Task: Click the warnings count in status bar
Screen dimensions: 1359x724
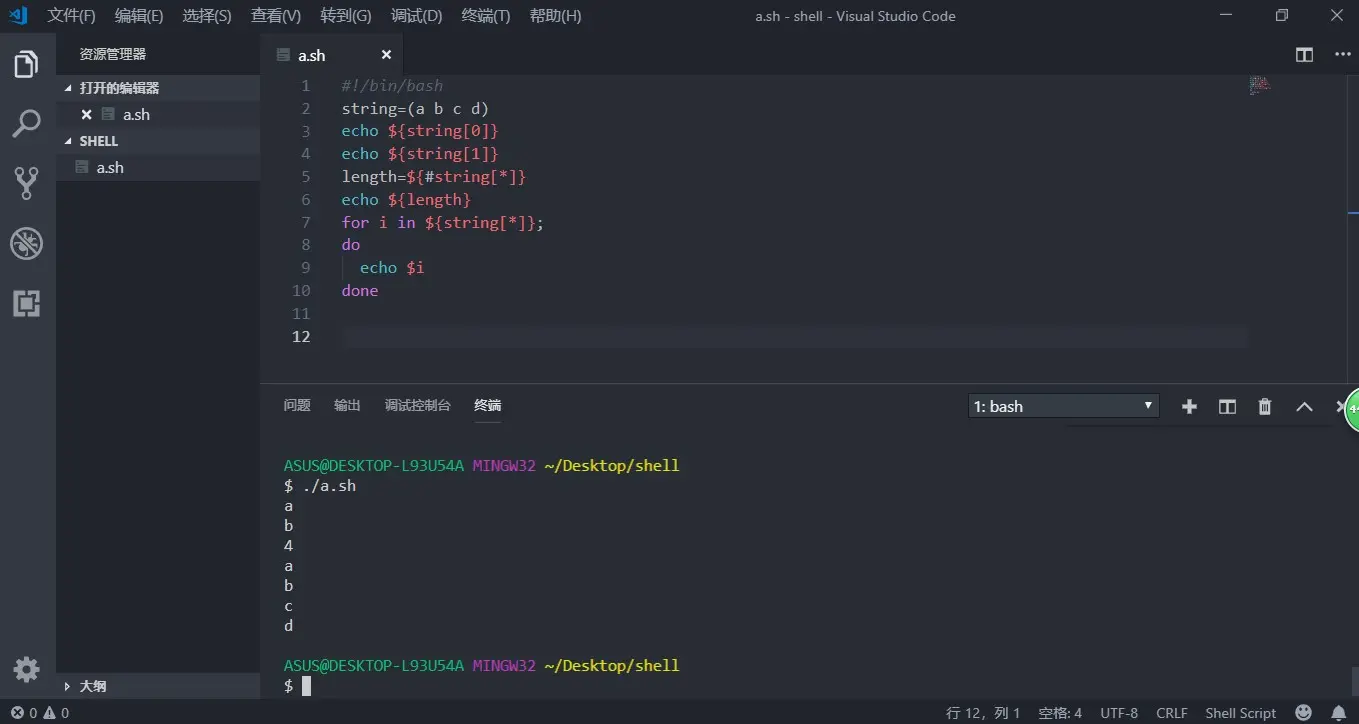Action: pyautogui.click(x=56, y=713)
